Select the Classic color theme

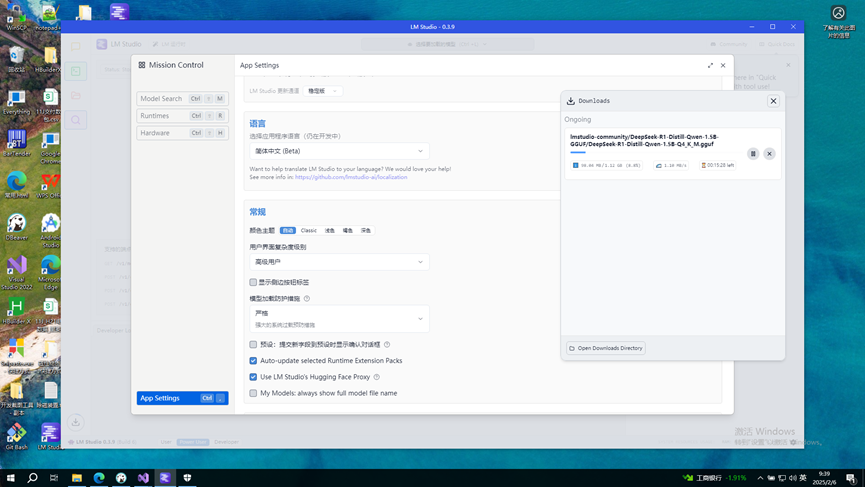(x=309, y=231)
